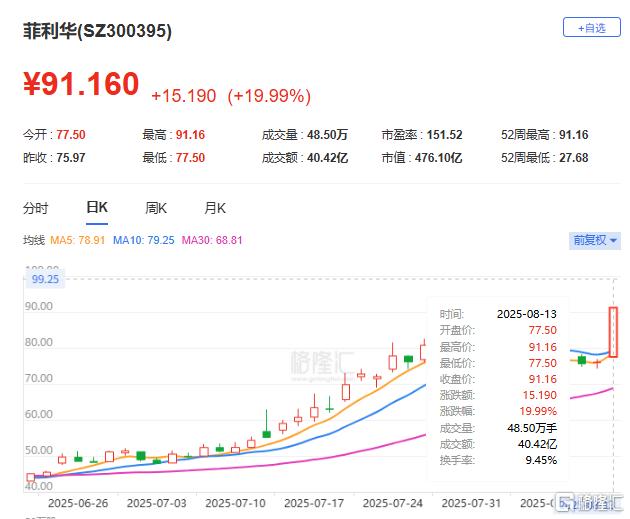
Task: Click the 2025-06-26 date axis label
Action: pyautogui.click(x=78, y=503)
